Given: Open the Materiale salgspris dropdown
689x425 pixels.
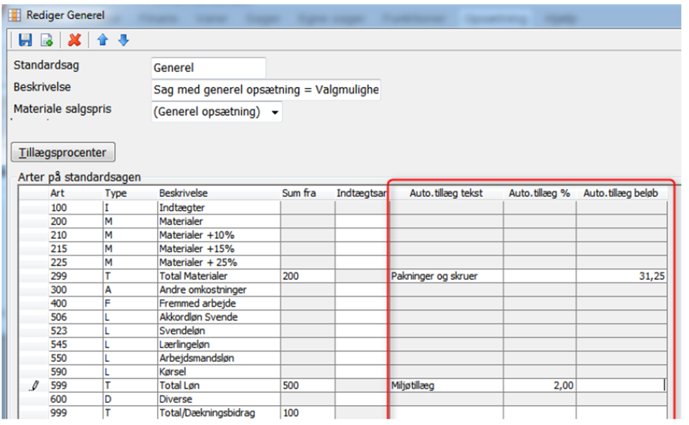Looking at the screenshot, I should pos(275,112).
